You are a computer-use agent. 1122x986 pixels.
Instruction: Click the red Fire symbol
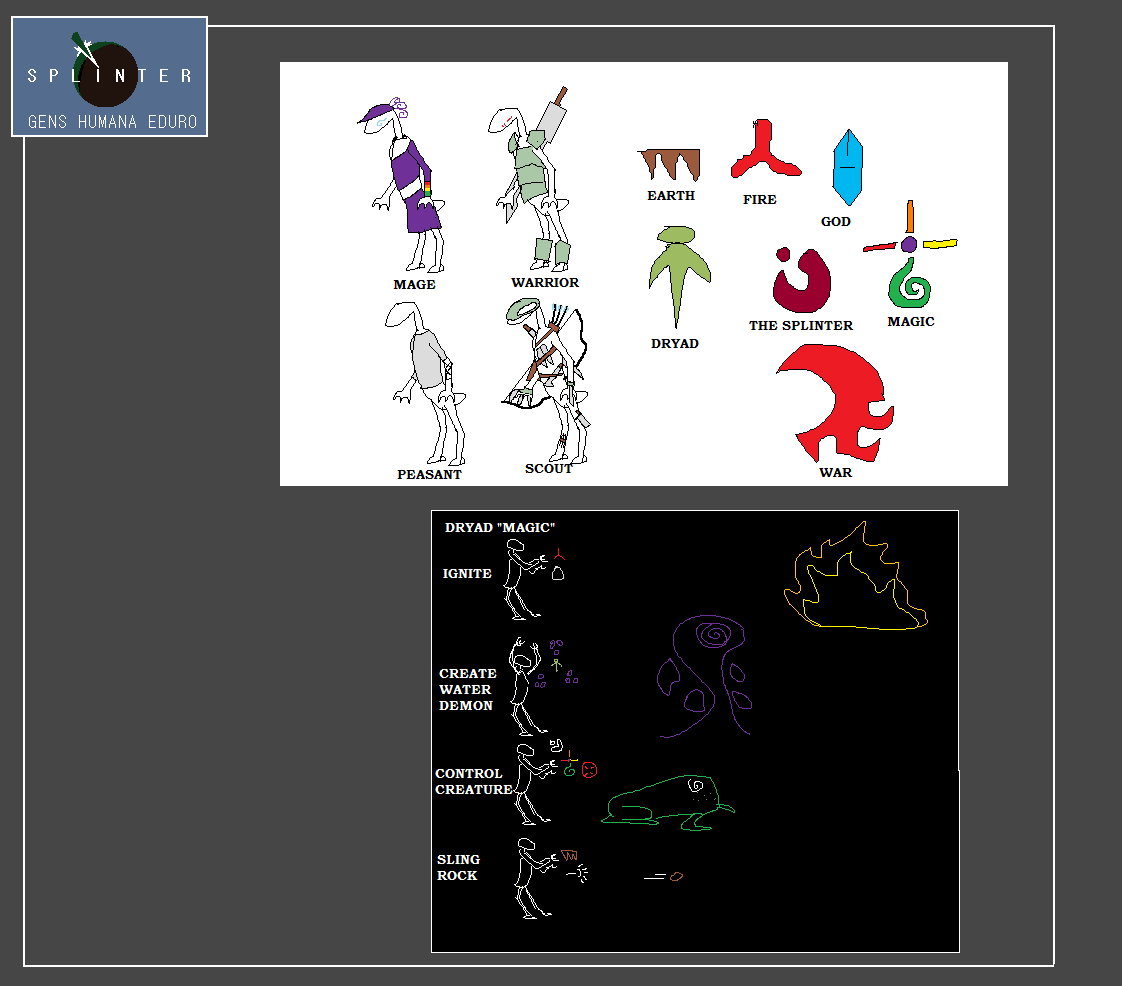point(763,151)
